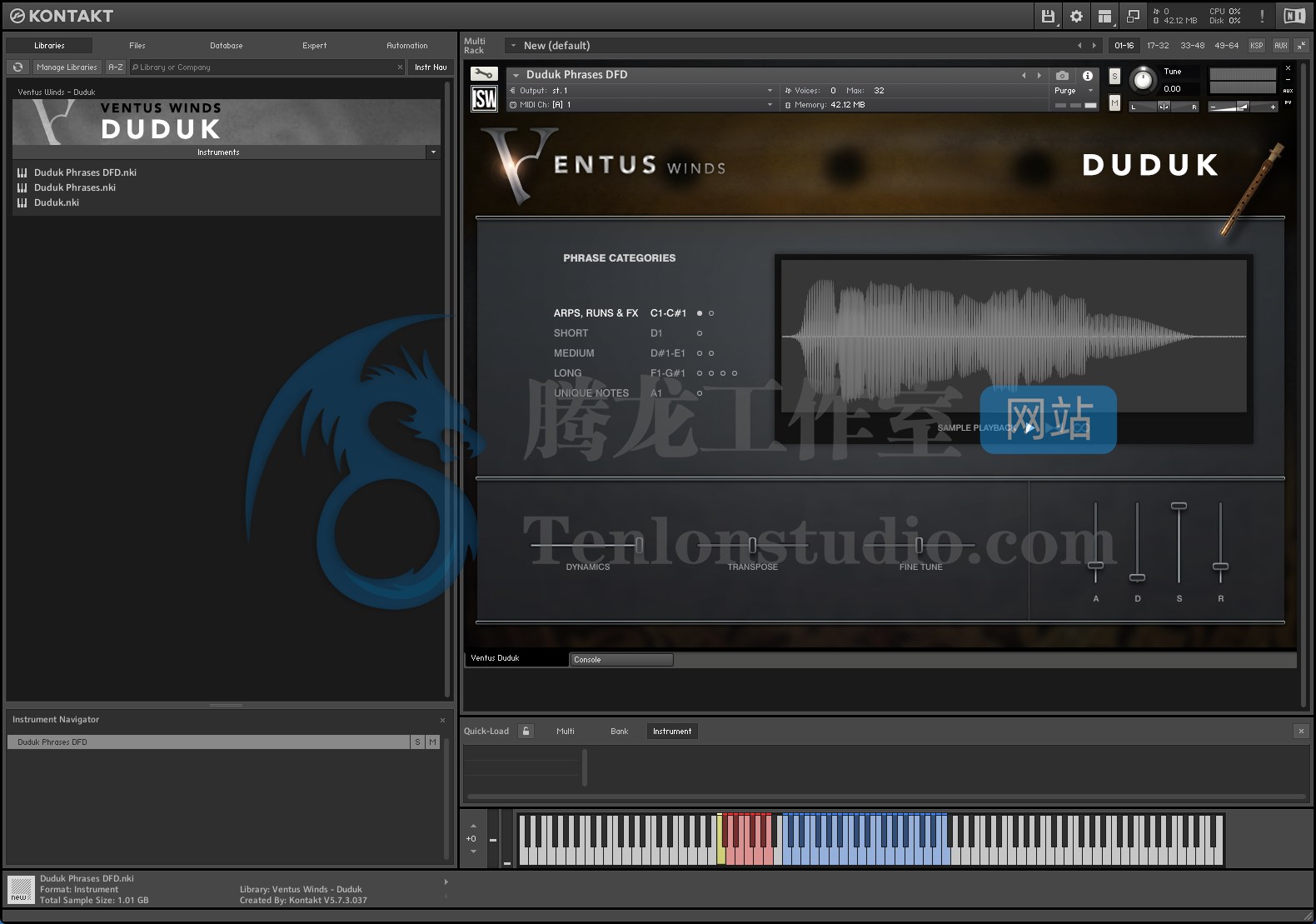Toggle instrument AUX controls
The image size is (1316, 924).
click(1288, 91)
